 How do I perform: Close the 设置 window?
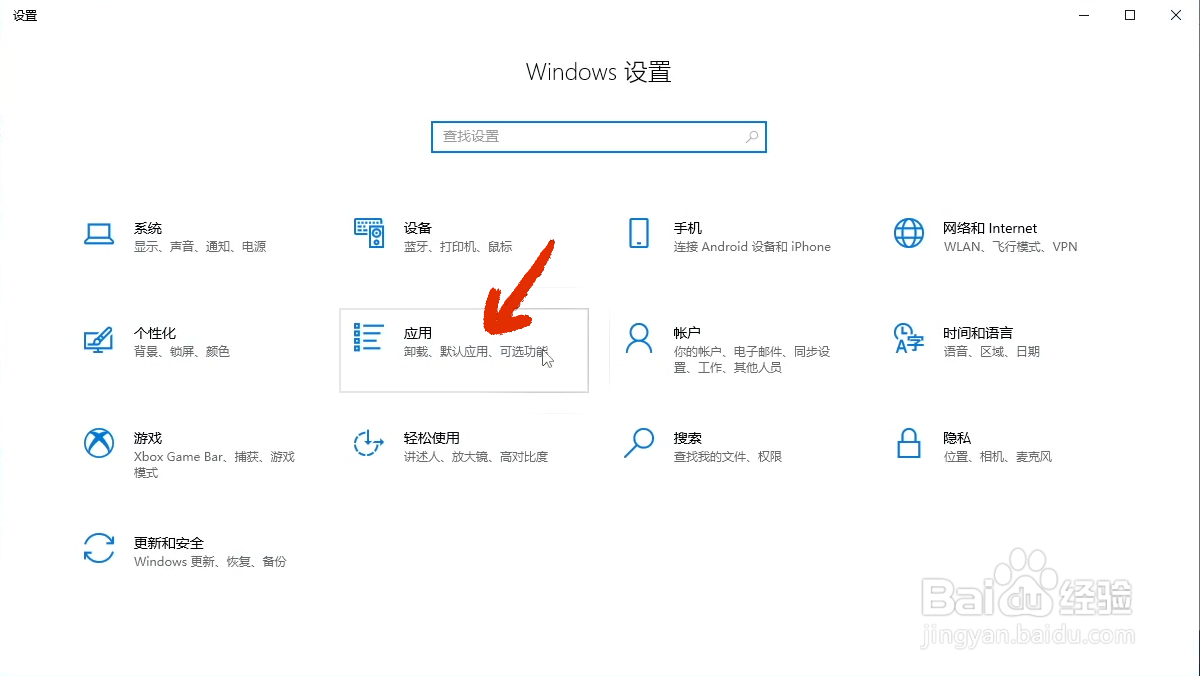[x=1176, y=15]
